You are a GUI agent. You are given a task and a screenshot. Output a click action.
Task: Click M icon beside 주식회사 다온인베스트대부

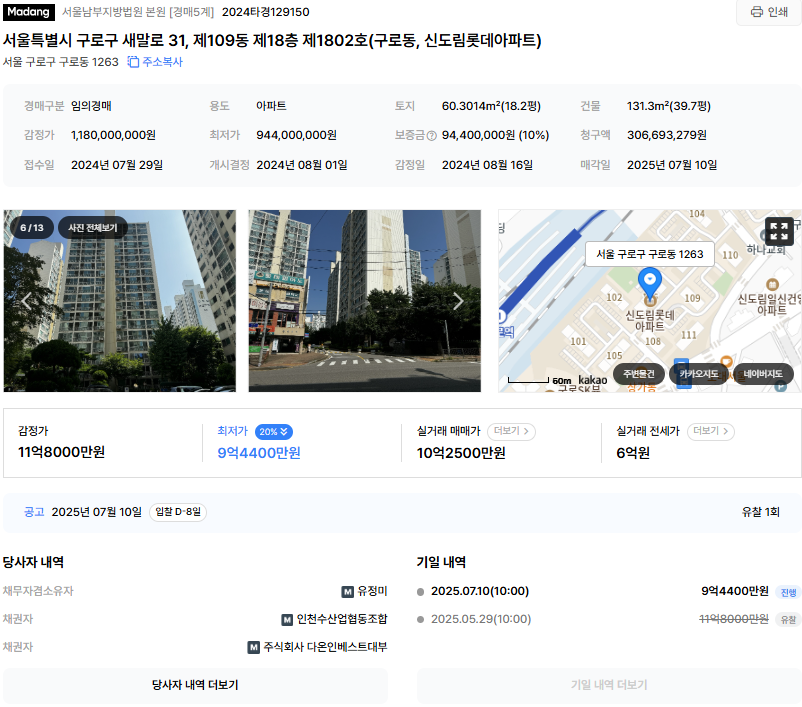coord(254,648)
